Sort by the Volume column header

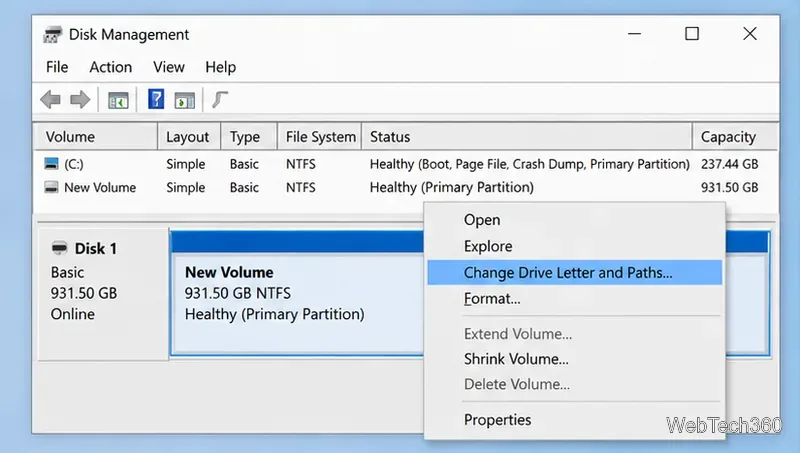(95, 137)
